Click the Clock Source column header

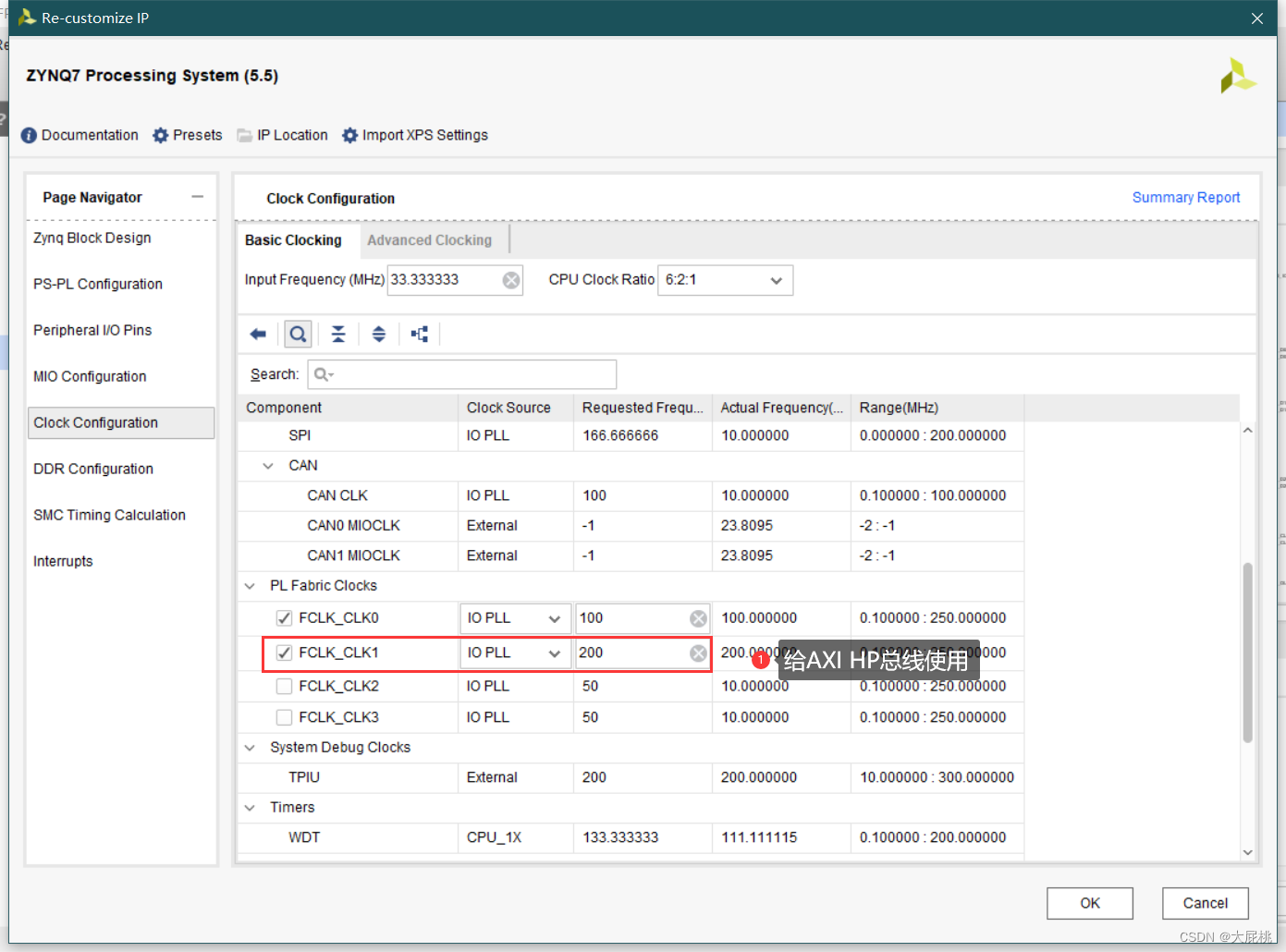pyautogui.click(x=515, y=408)
